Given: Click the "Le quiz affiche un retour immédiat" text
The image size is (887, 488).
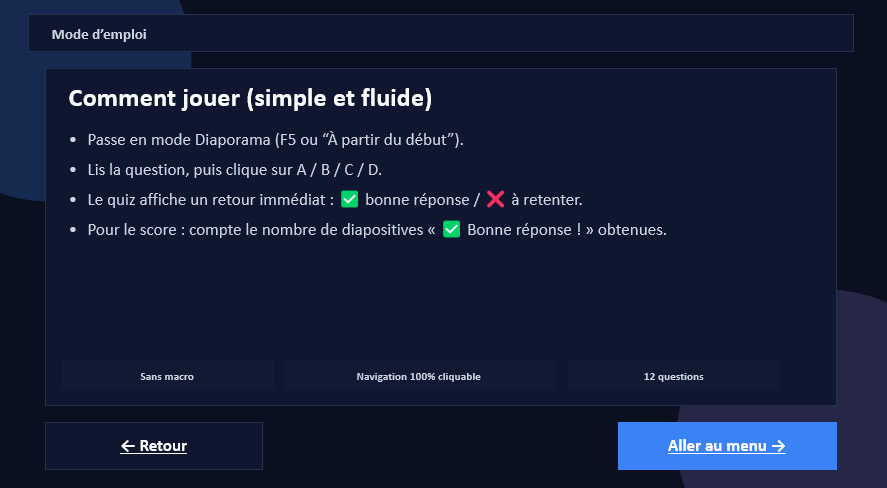Looking at the screenshot, I should [x=210, y=199].
